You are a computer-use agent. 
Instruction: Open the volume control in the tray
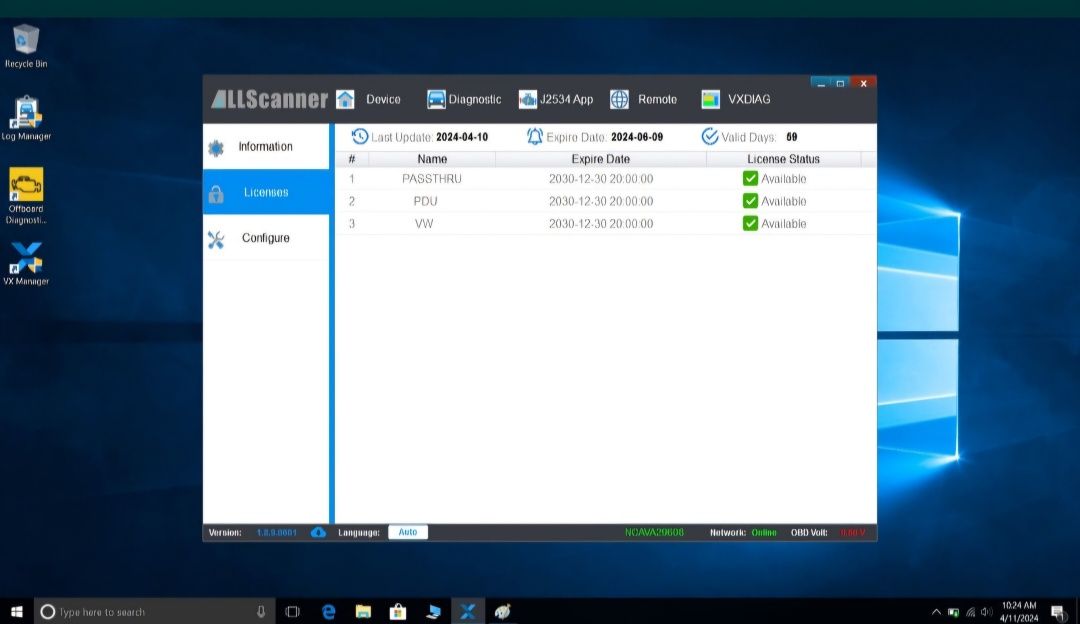(x=987, y=612)
